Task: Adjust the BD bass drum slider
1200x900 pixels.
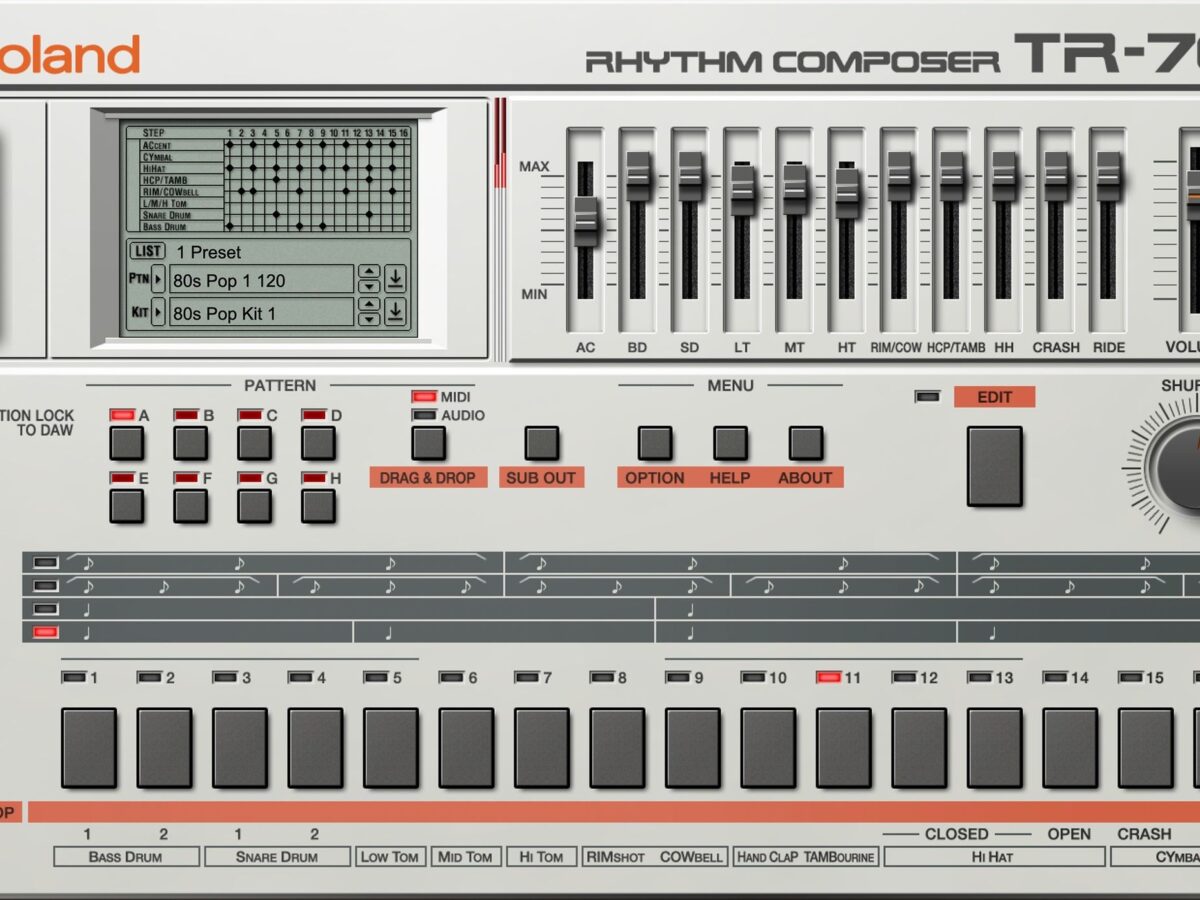Action: coord(638,176)
